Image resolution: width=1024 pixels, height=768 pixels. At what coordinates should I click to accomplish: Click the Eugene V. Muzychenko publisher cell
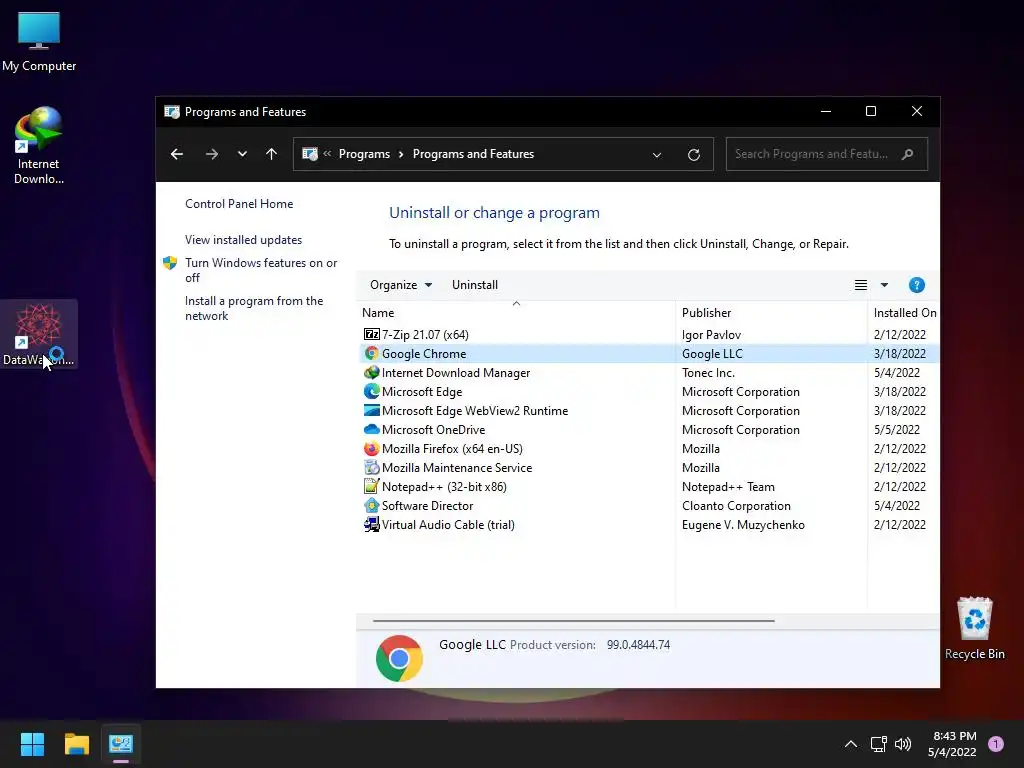tap(743, 524)
